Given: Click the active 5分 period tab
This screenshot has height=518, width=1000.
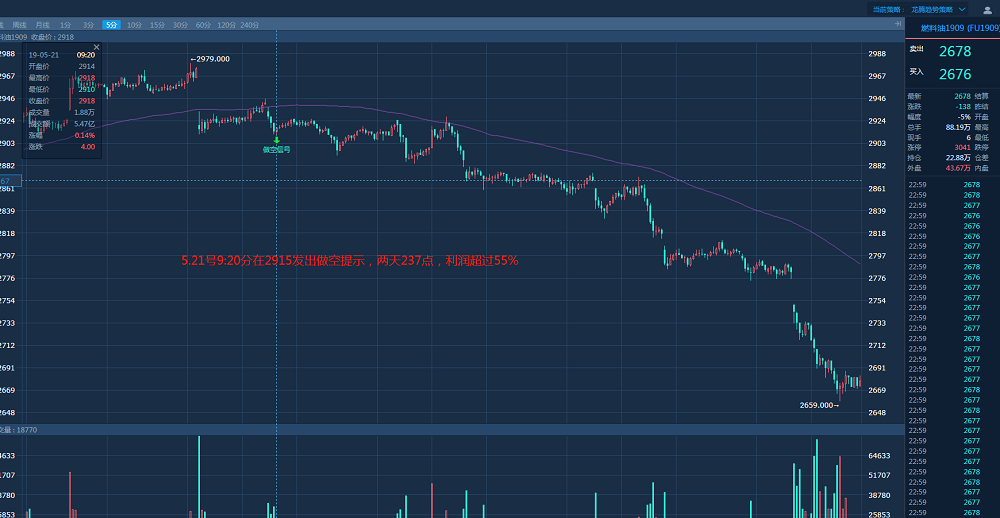Looking at the screenshot, I should (x=111, y=24).
